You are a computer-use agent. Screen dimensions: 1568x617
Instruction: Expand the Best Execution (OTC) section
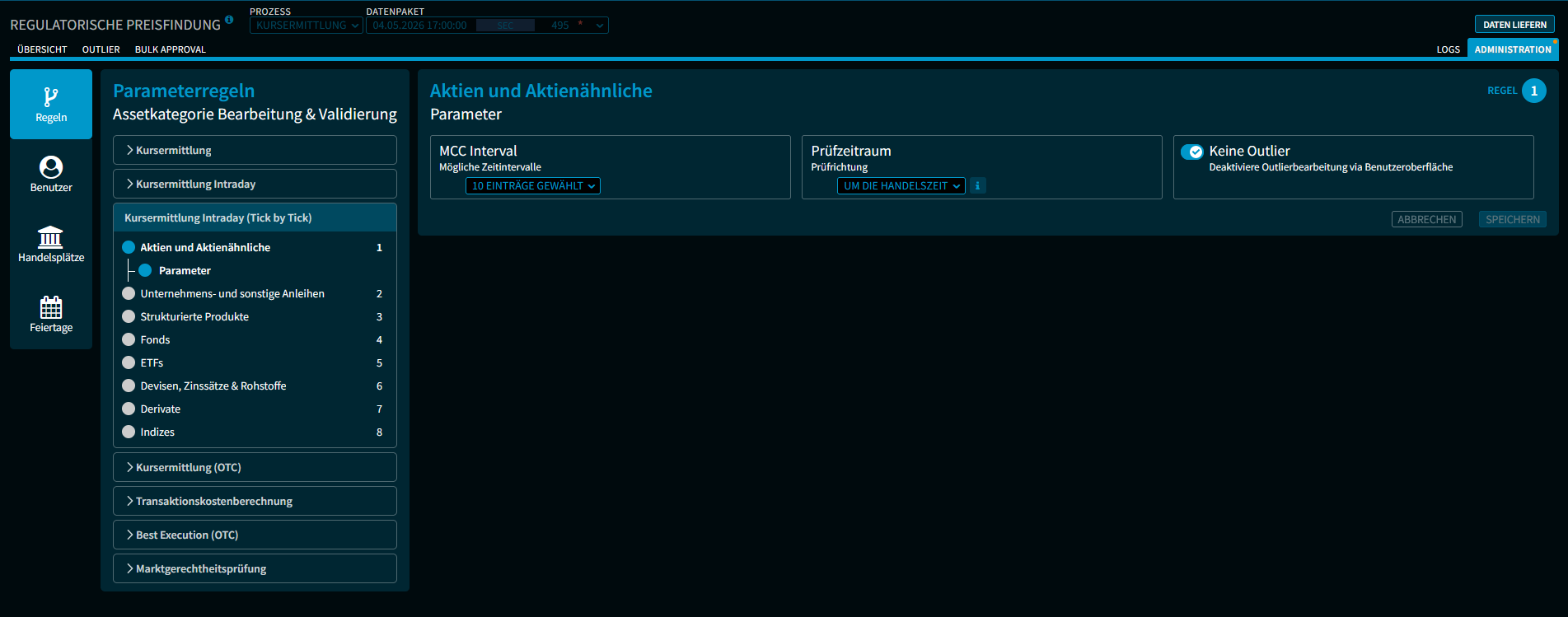click(255, 535)
